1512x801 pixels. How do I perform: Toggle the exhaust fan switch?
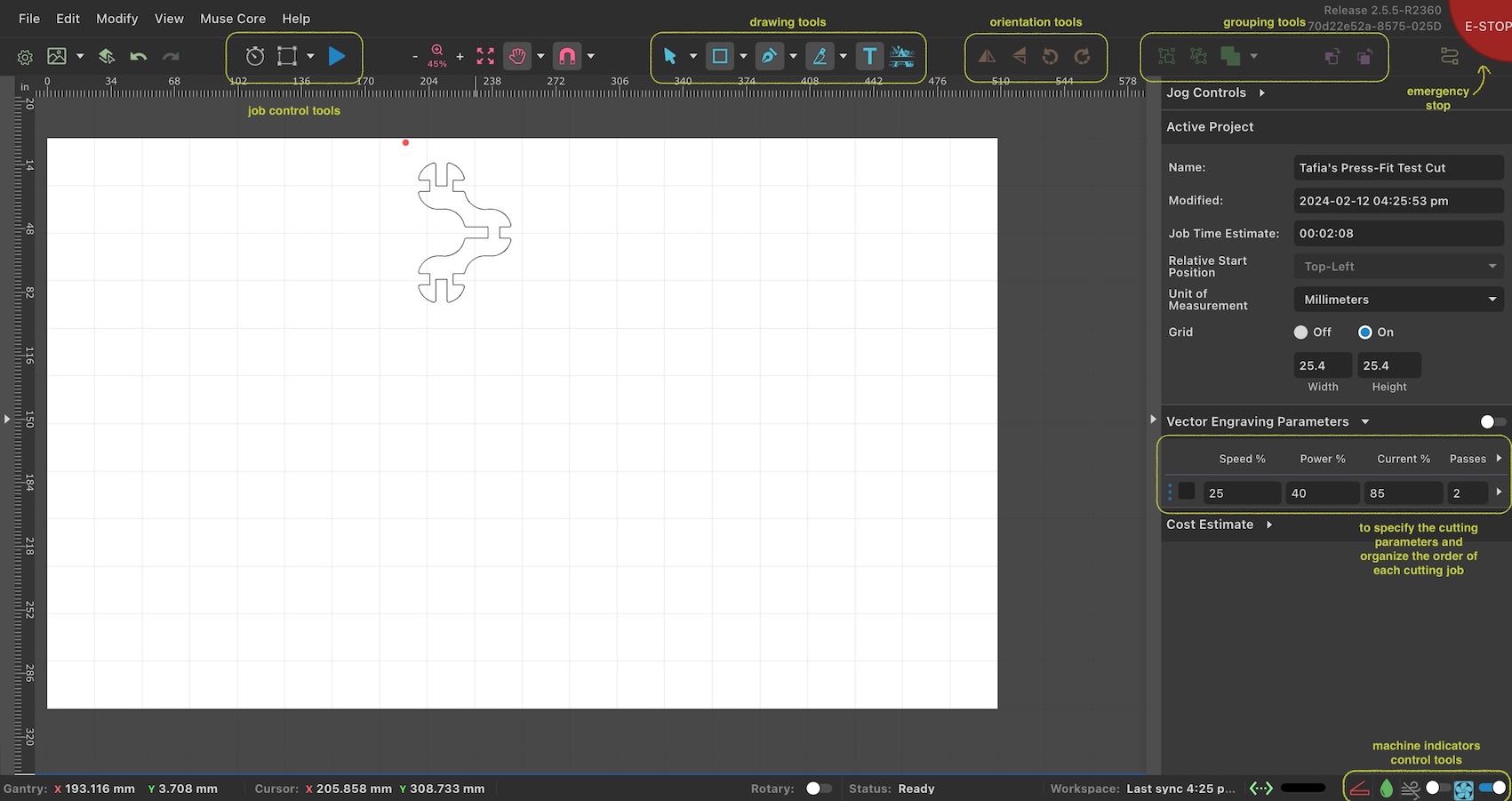[1493, 789]
